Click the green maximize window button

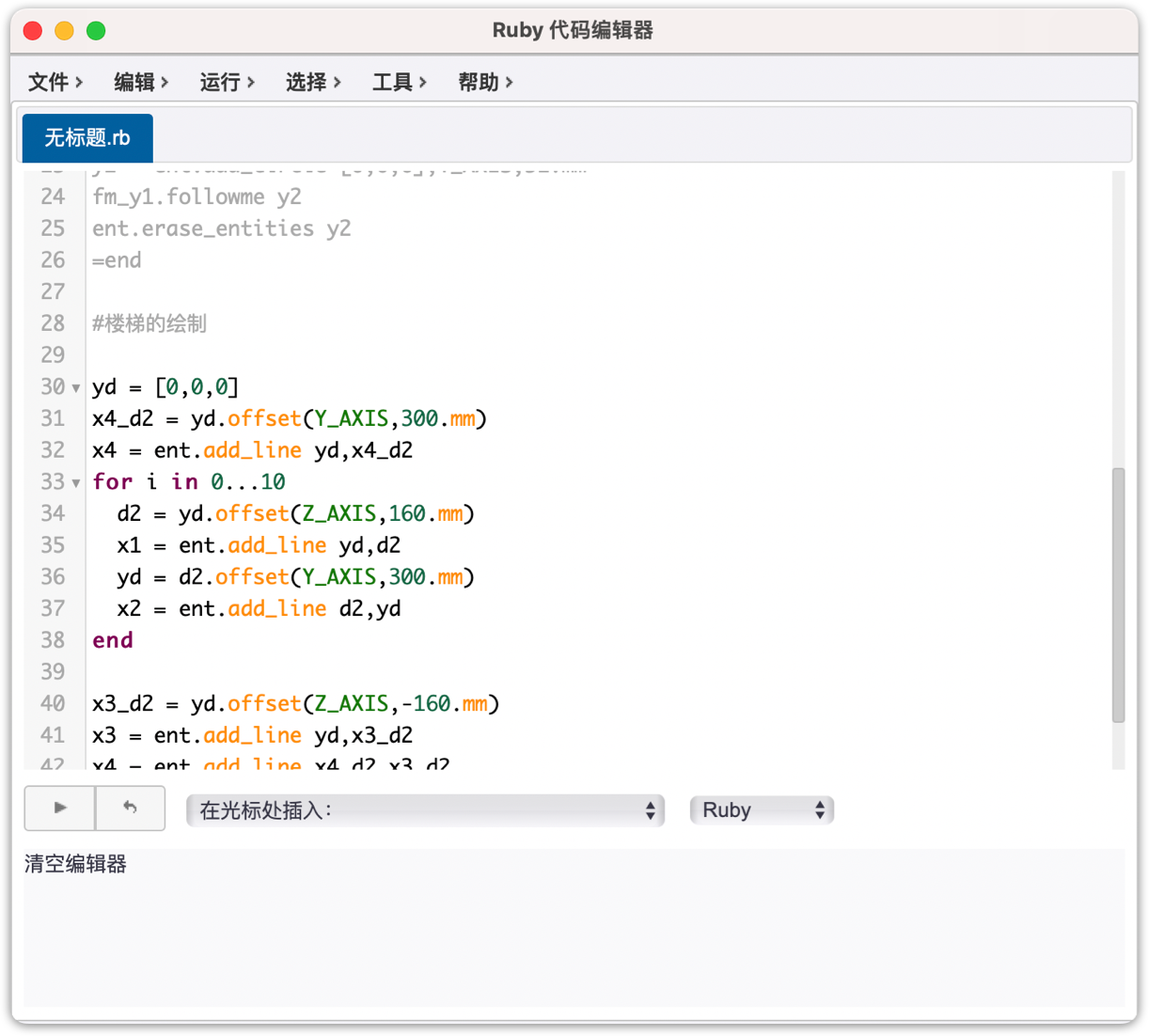(x=96, y=31)
